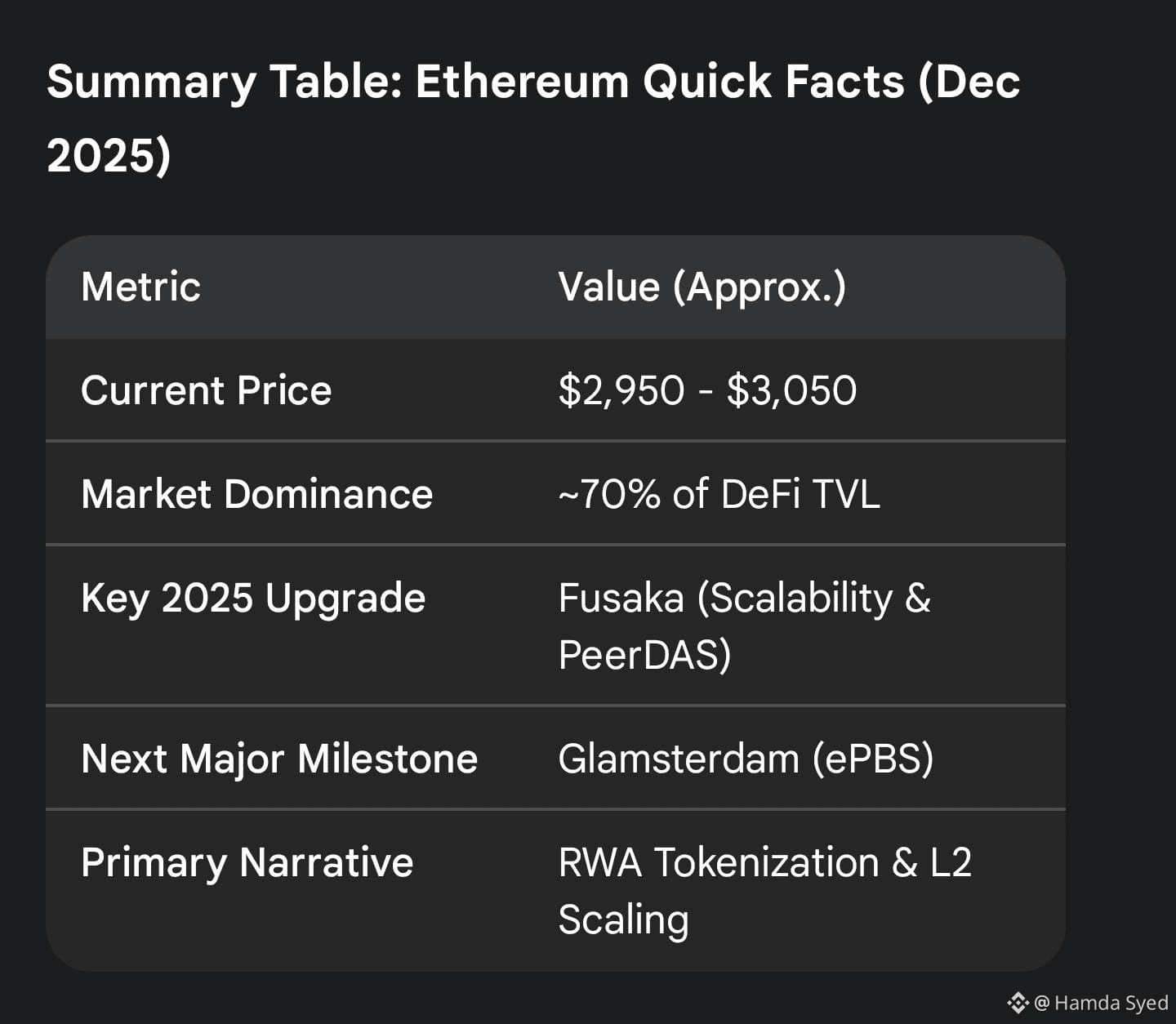
Task: Open the @ Hamda Syed author handle
Action: tap(1102, 1003)
